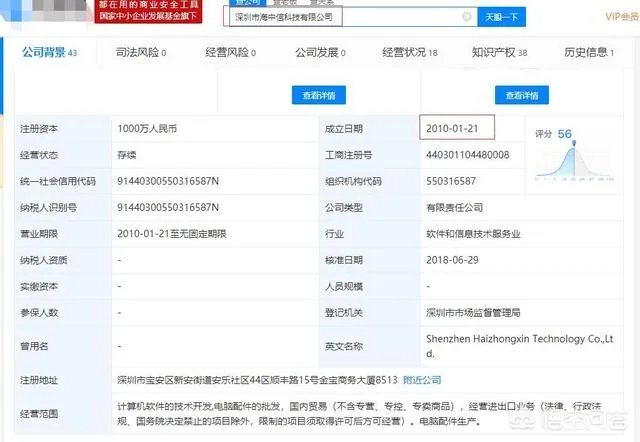Click the 行业 label cell
Screen dimensions: 640x442
coord(369,234)
